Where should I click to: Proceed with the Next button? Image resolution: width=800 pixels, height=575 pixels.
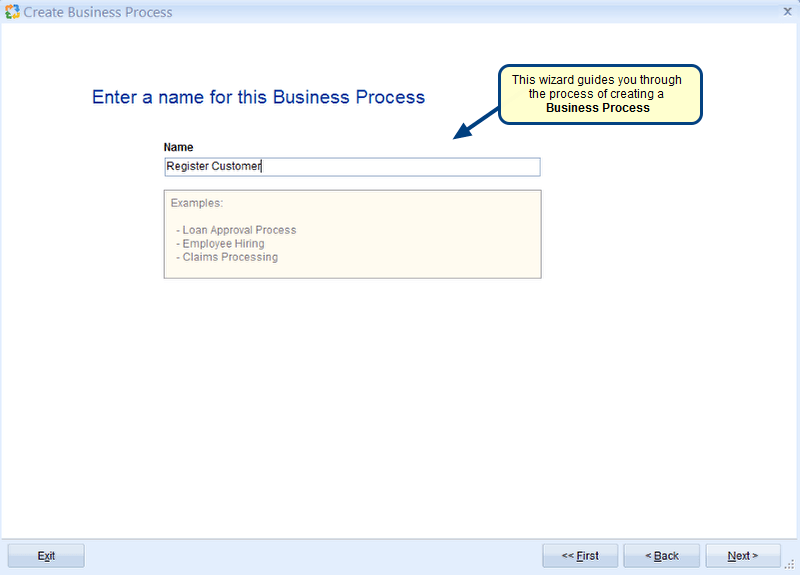(x=742, y=556)
